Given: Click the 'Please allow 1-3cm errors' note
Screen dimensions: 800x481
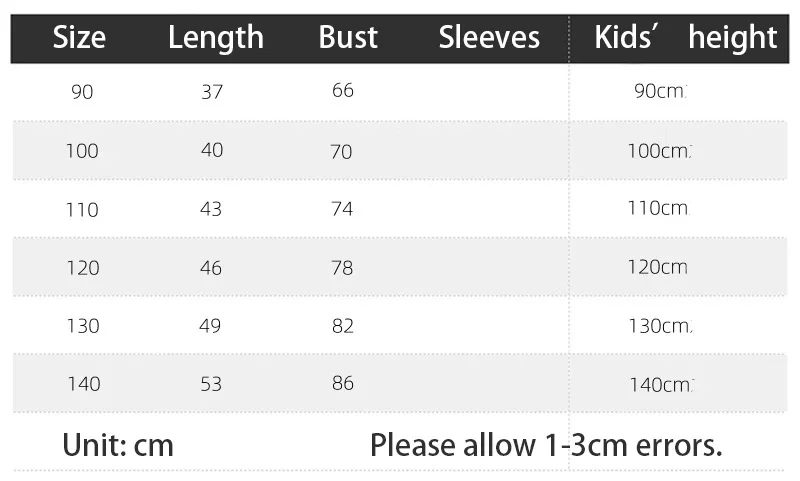Looking at the screenshot, I should 546,445.
